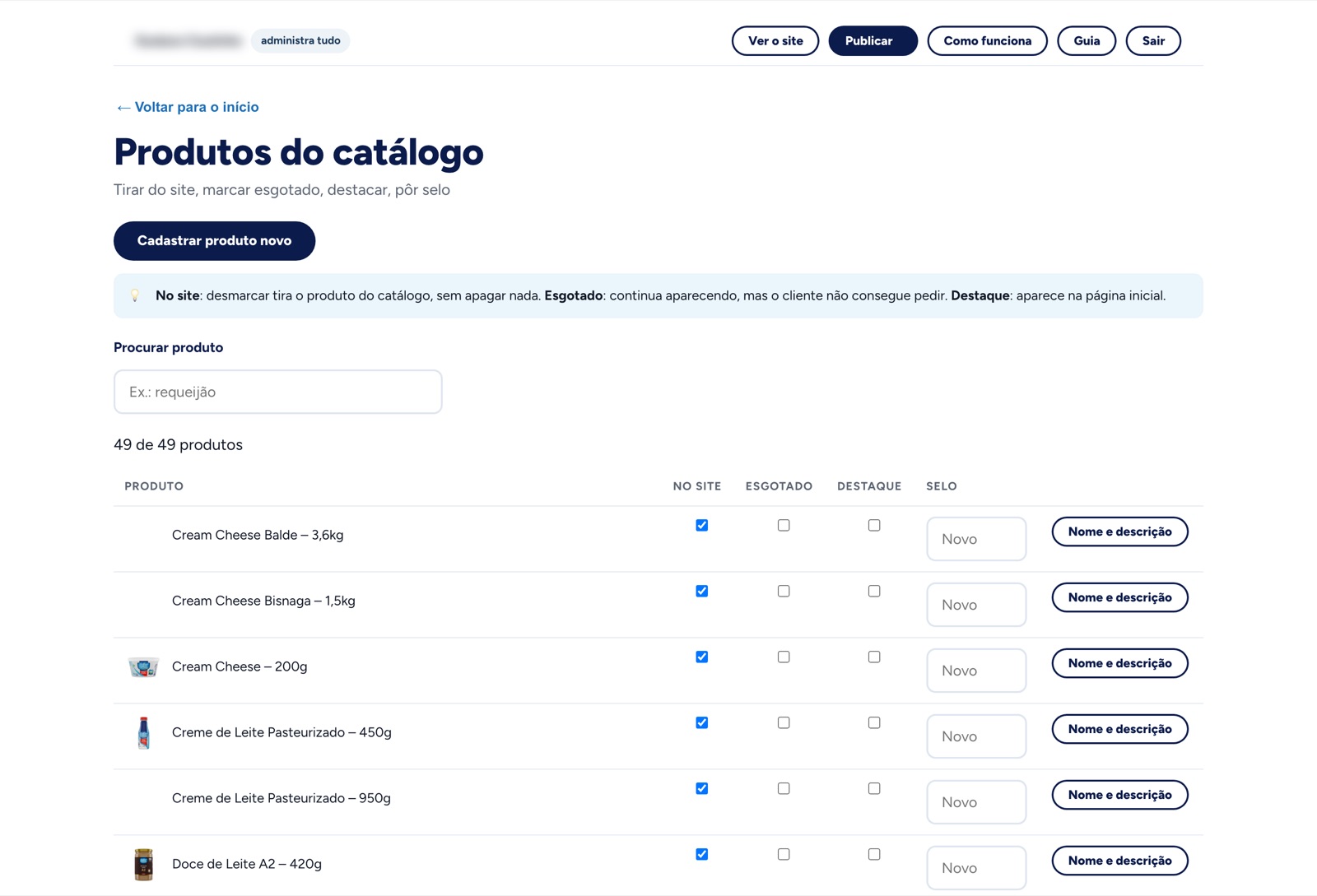Enable Destaque for Cream Cheese Bisnaga 1,5kg
Screen dimensions: 1317x896
pos(874,591)
